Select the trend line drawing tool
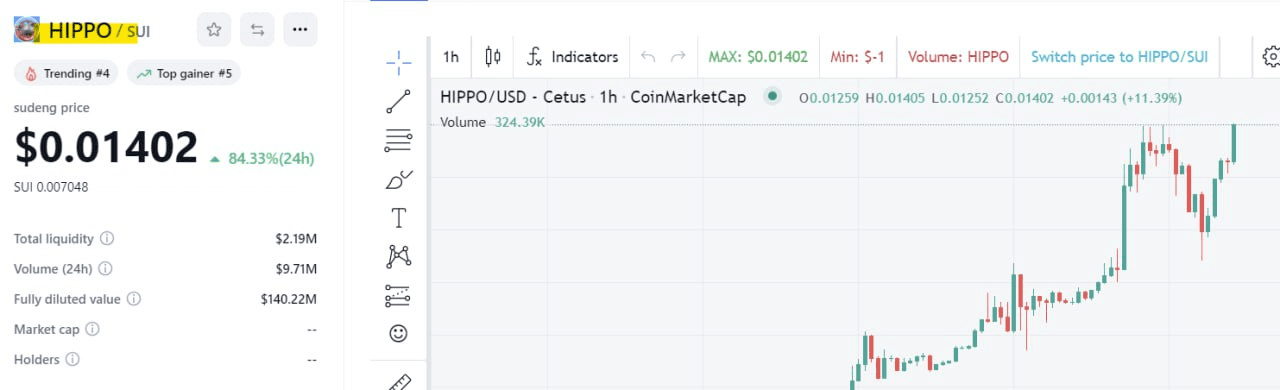 pyautogui.click(x=399, y=101)
